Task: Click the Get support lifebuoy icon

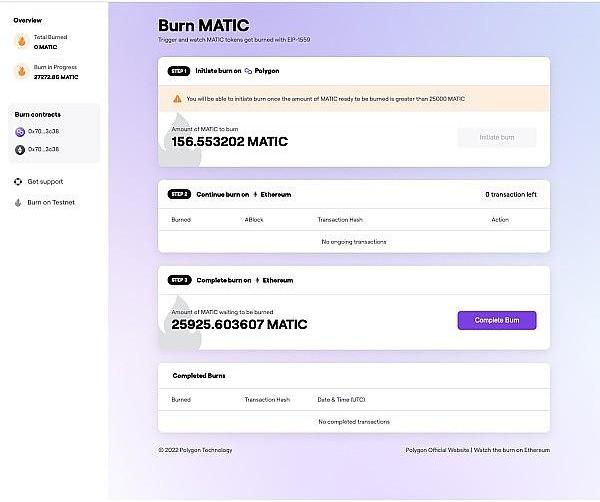Action: (x=18, y=182)
